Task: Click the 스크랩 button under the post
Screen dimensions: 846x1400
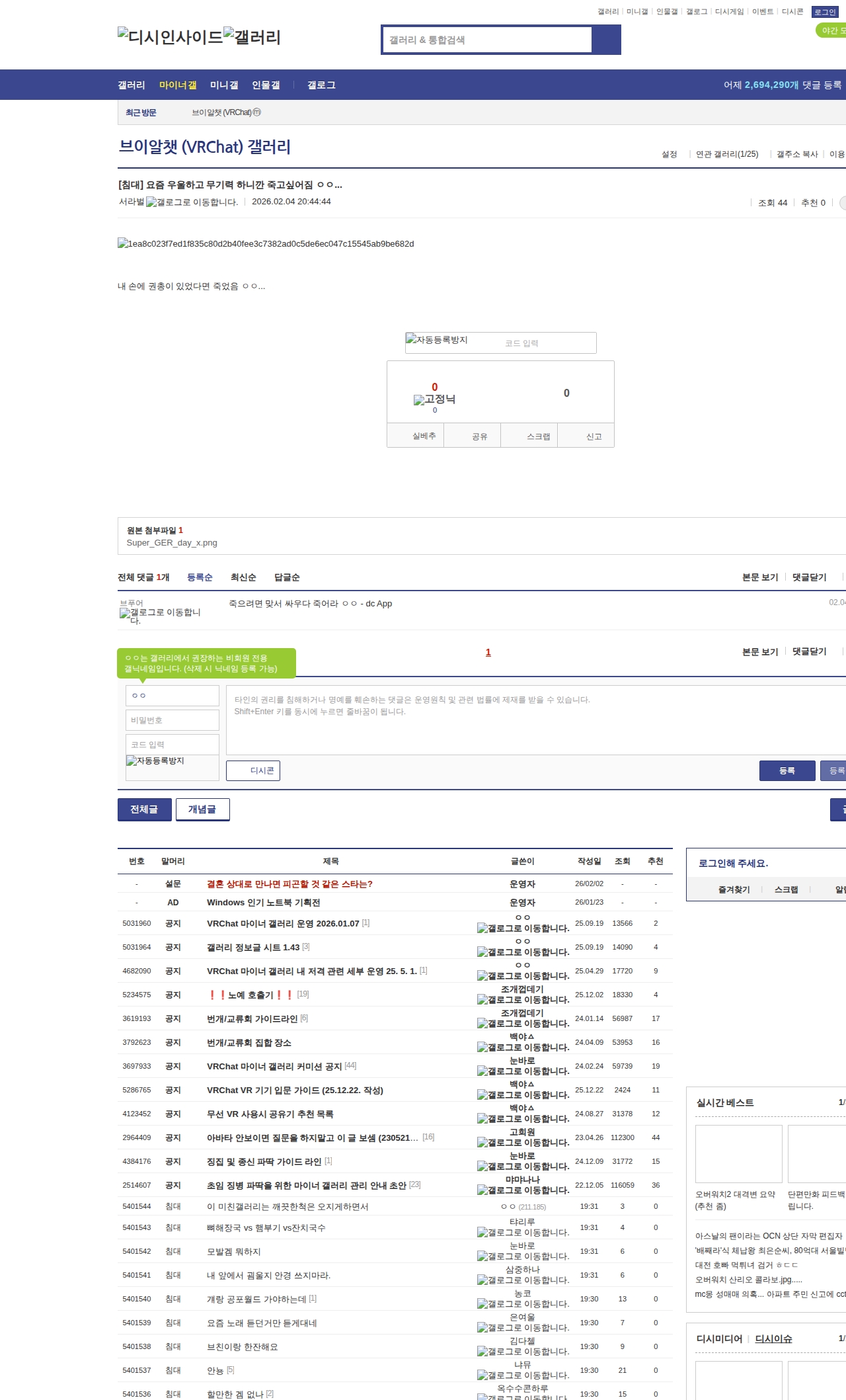Action: tap(538, 436)
